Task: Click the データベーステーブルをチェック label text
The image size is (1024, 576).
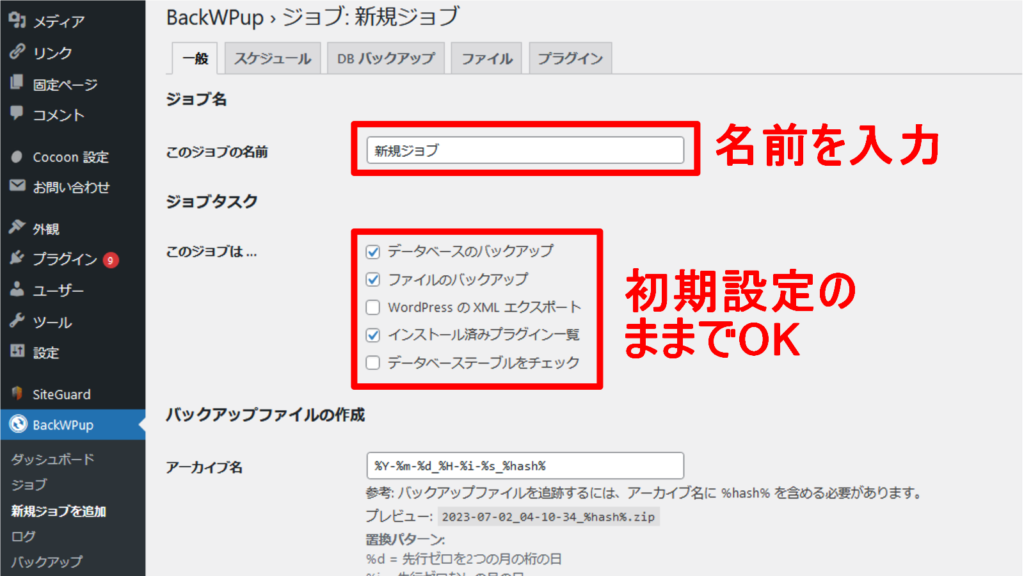Action: [483, 362]
